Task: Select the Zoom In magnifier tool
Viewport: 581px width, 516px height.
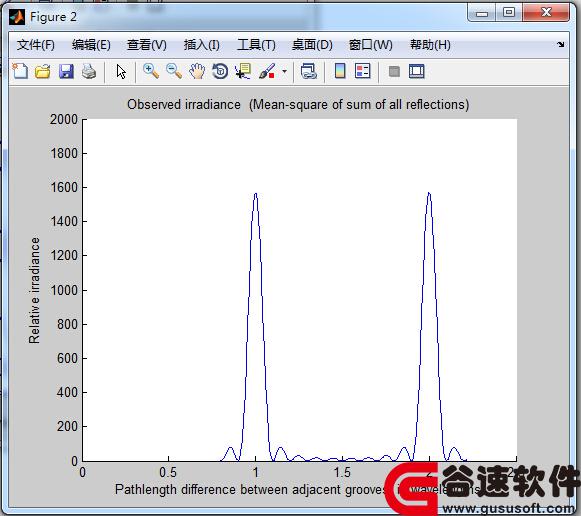Action: tap(151, 71)
